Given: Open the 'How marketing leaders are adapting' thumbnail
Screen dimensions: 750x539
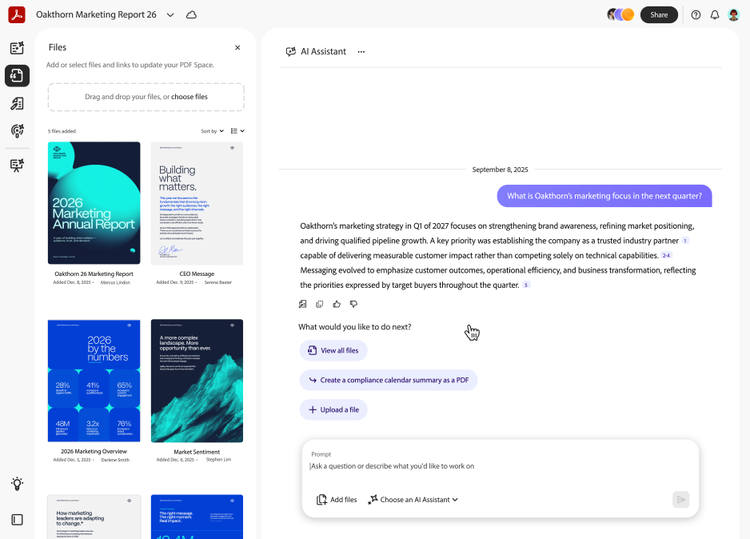Looking at the screenshot, I should coord(94,517).
